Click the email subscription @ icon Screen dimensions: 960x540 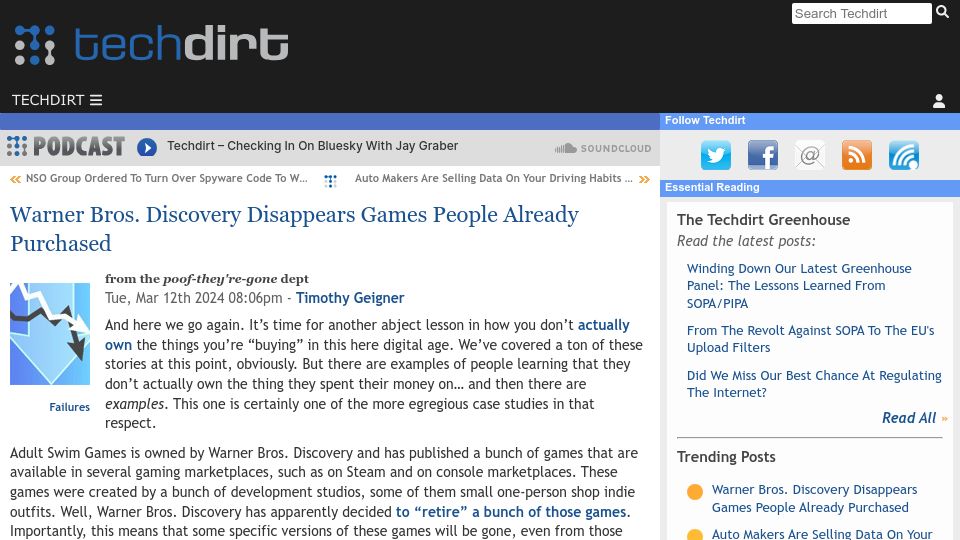(809, 155)
